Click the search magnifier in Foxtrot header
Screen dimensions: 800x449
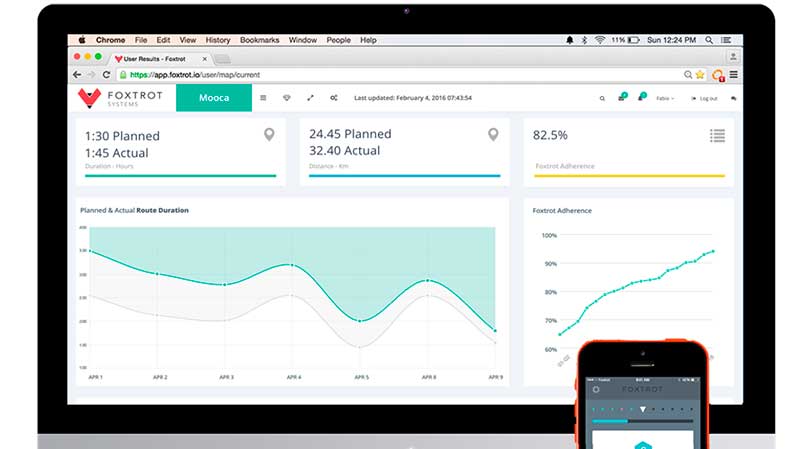point(602,99)
